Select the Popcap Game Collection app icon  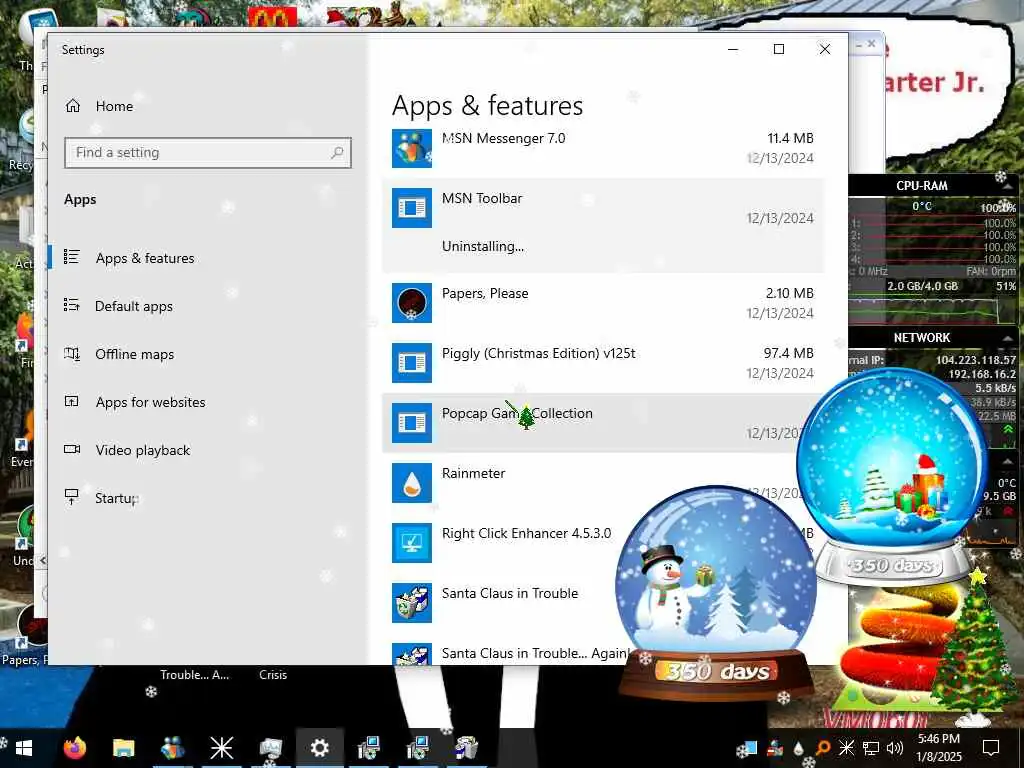pos(411,423)
